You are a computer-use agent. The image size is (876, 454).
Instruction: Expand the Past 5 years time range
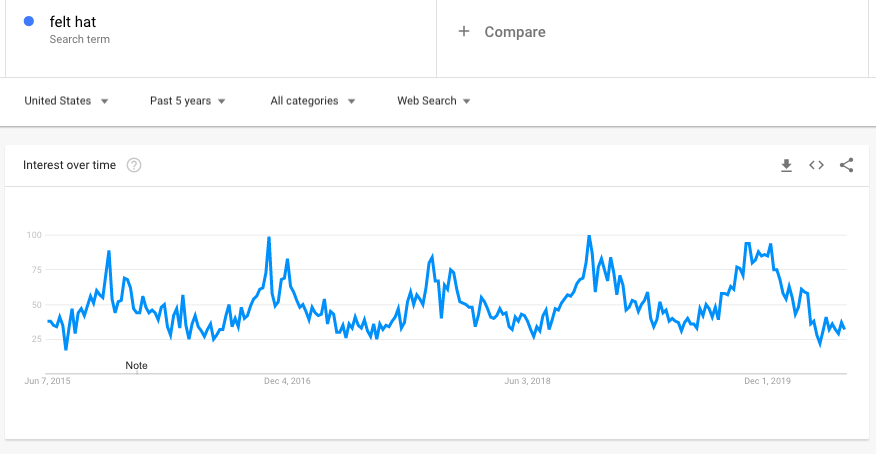(188, 101)
